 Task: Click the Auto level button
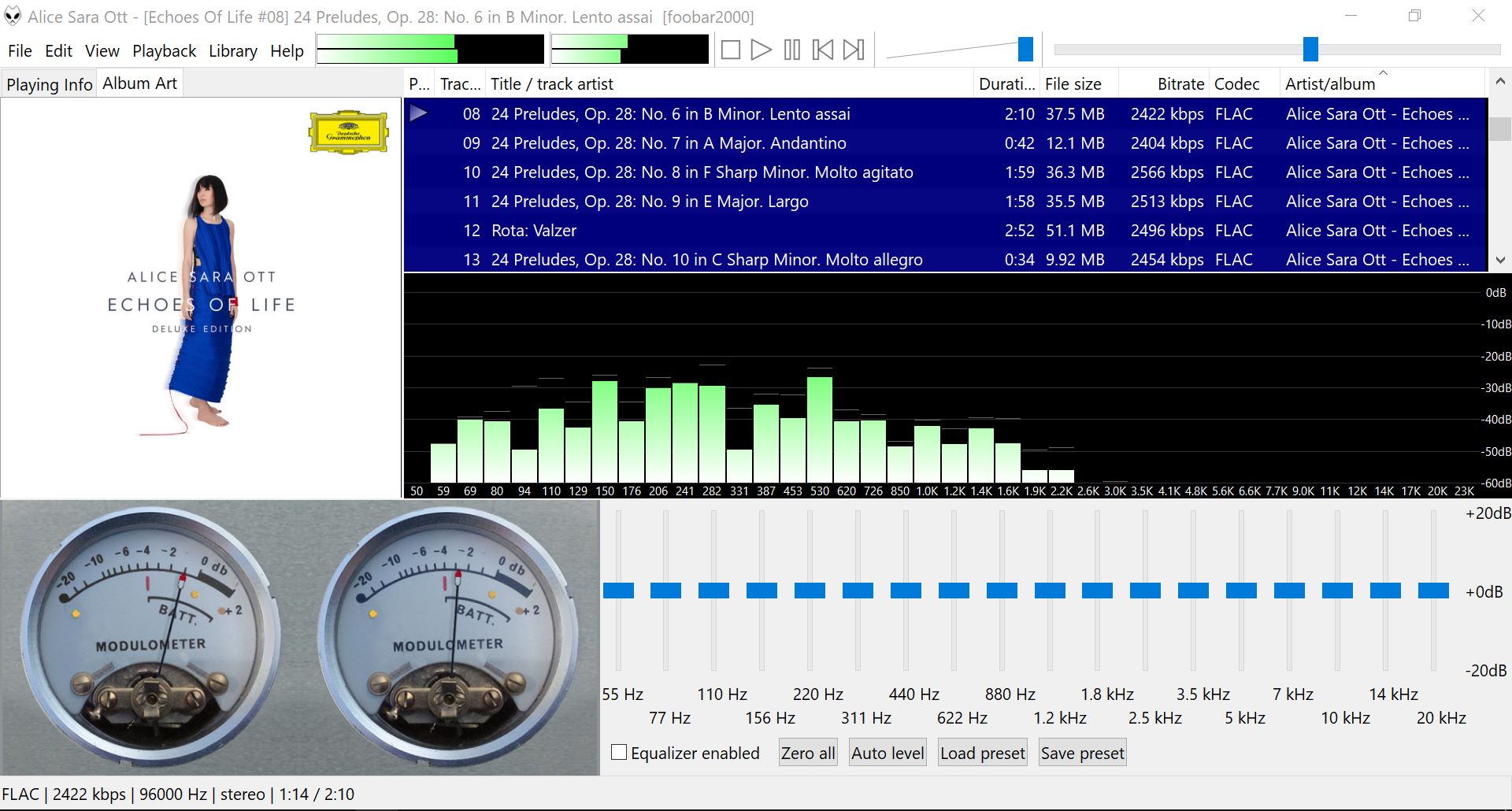(x=888, y=753)
